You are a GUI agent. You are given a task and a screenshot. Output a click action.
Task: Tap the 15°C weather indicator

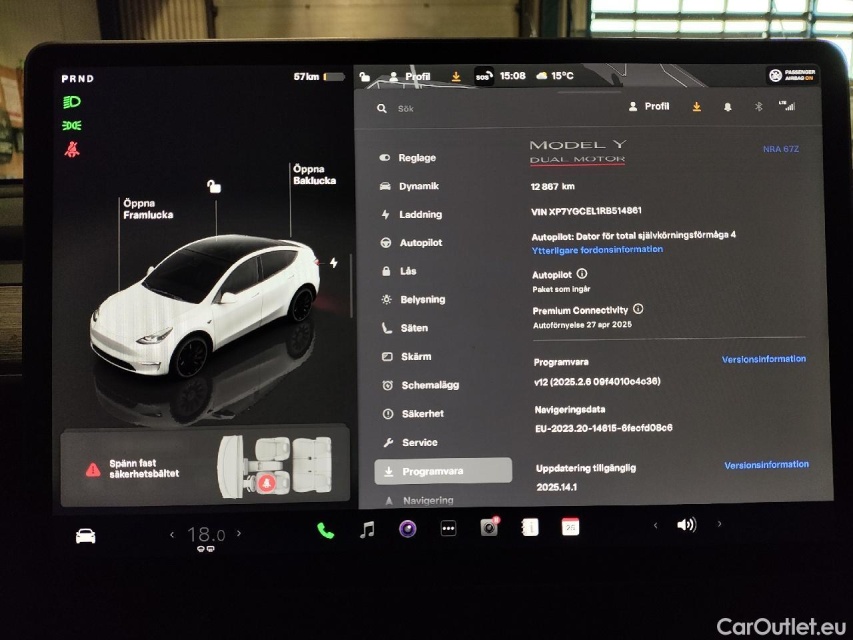[555, 76]
